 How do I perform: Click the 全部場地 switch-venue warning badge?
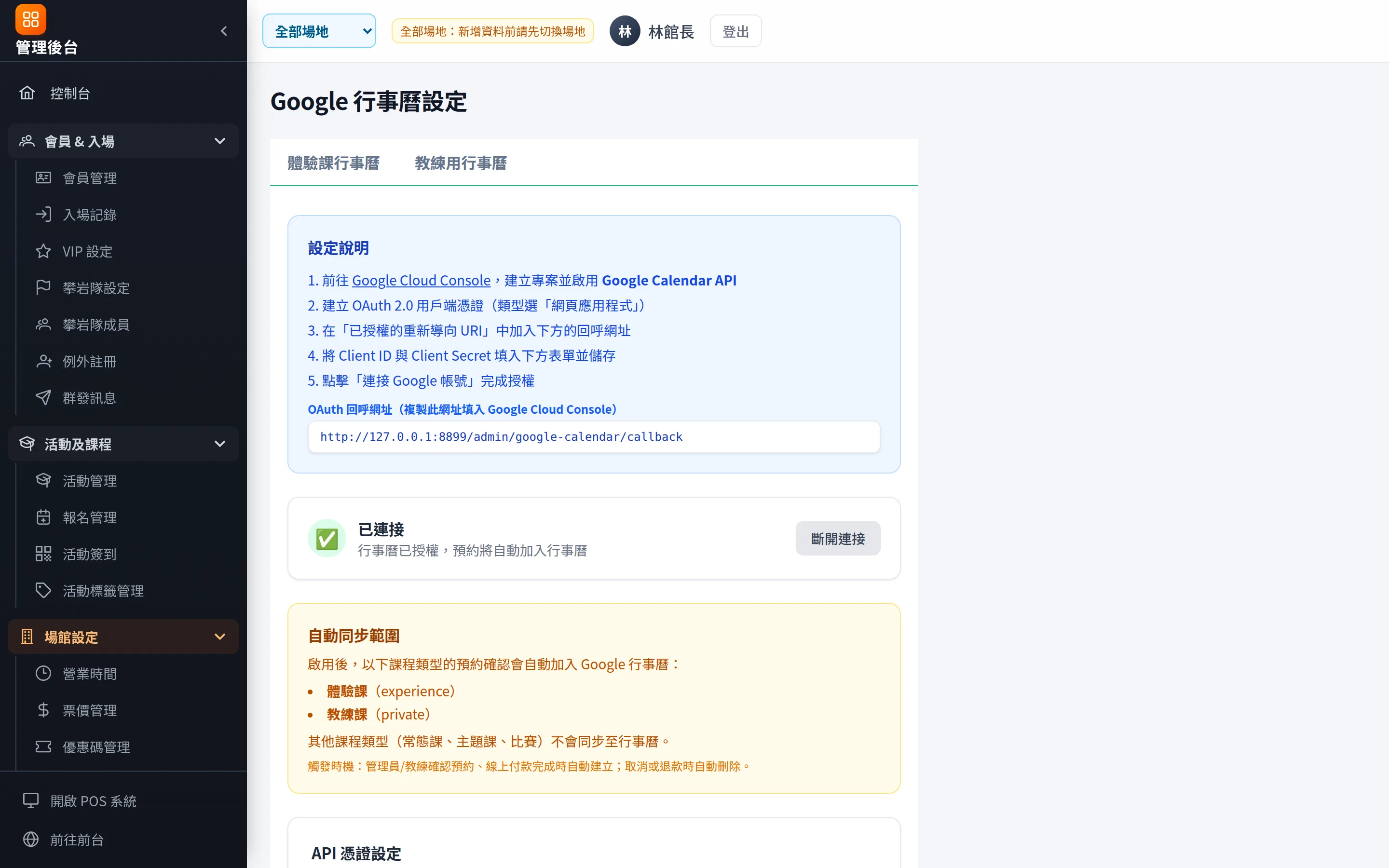(x=492, y=31)
